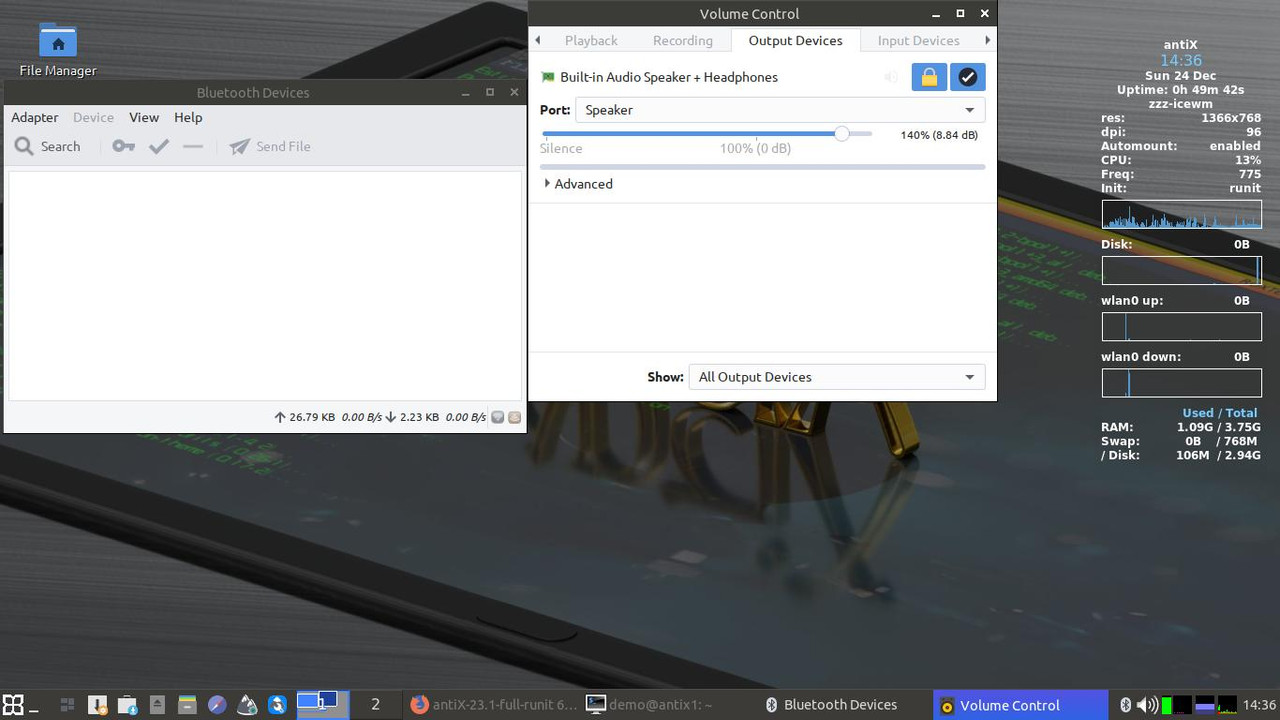This screenshot has width=1280, height=720.
Task: Lock channels together with the padlock toggle
Action: [x=928, y=76]
